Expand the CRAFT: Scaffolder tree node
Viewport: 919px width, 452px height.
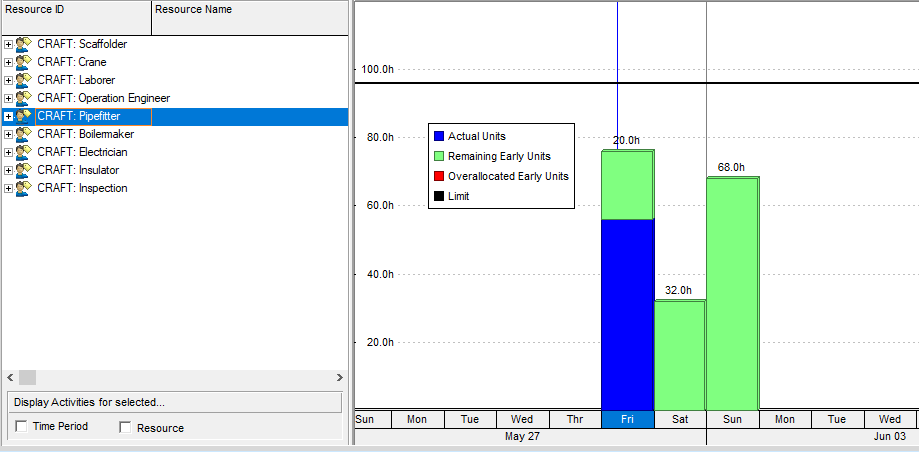9,44
